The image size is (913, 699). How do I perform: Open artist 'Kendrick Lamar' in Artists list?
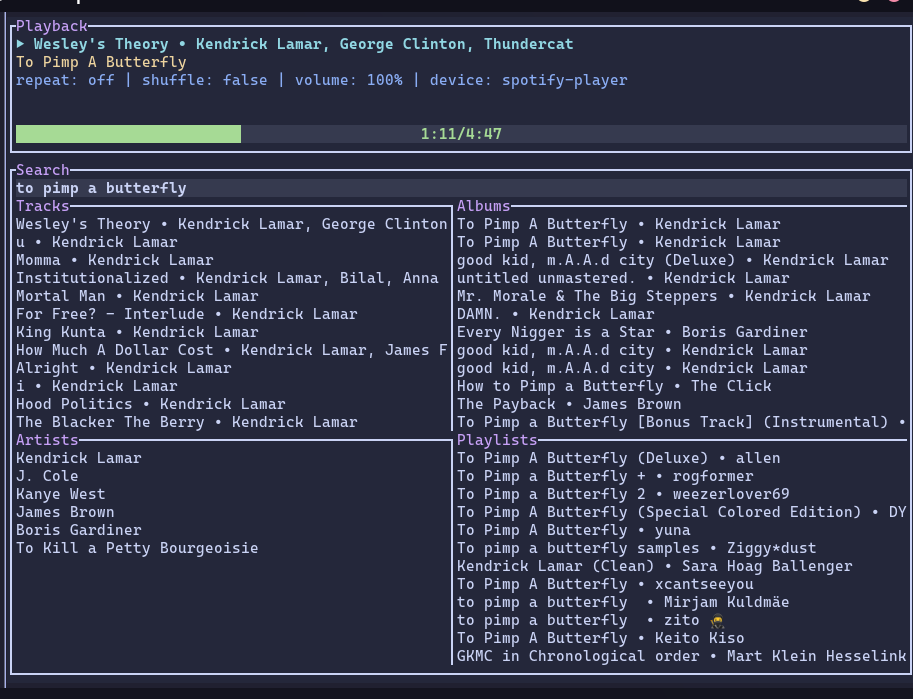pyautogui.click(x=79, y=458)
